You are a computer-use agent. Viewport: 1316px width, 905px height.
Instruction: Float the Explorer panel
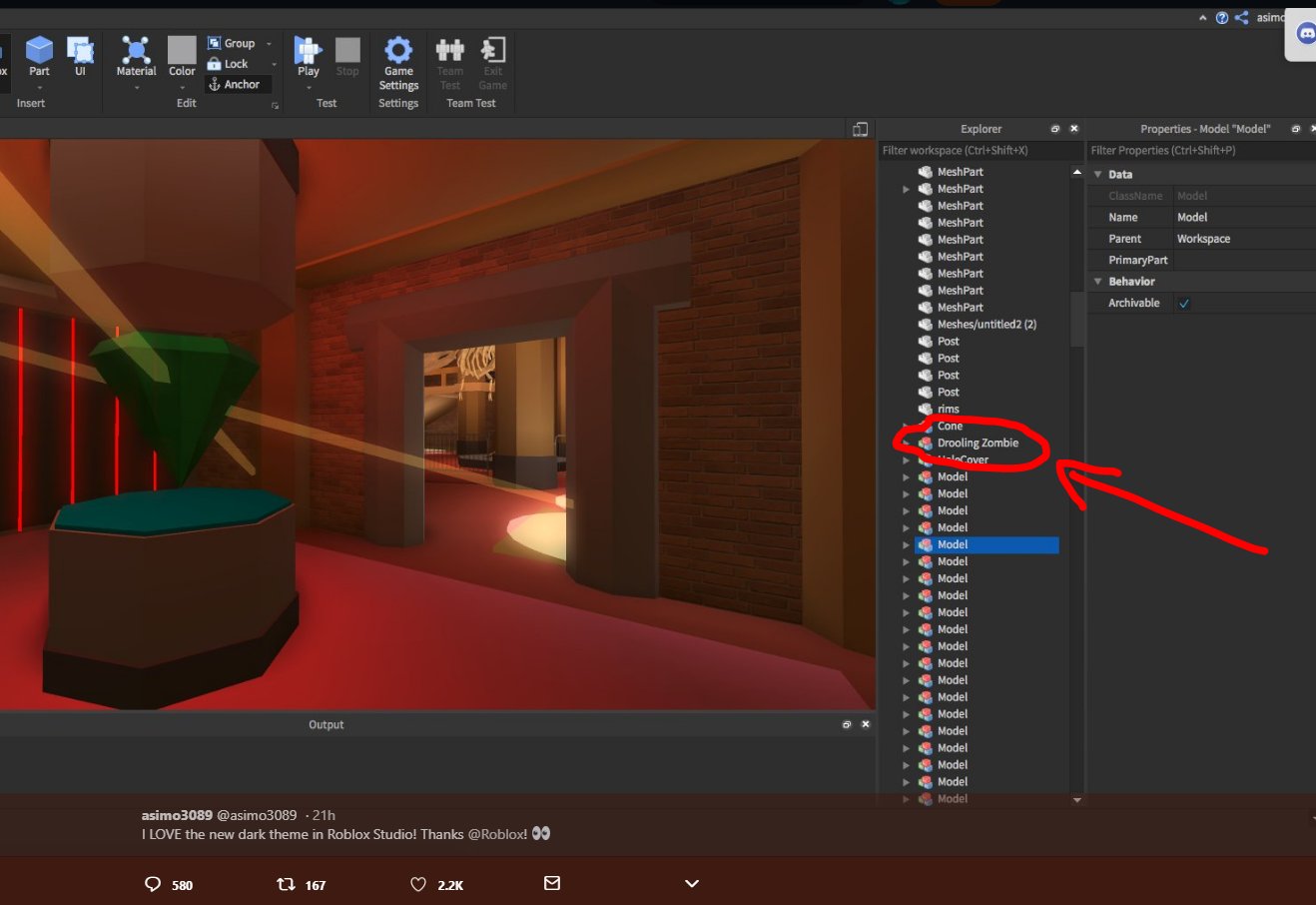coord(1055,129)
